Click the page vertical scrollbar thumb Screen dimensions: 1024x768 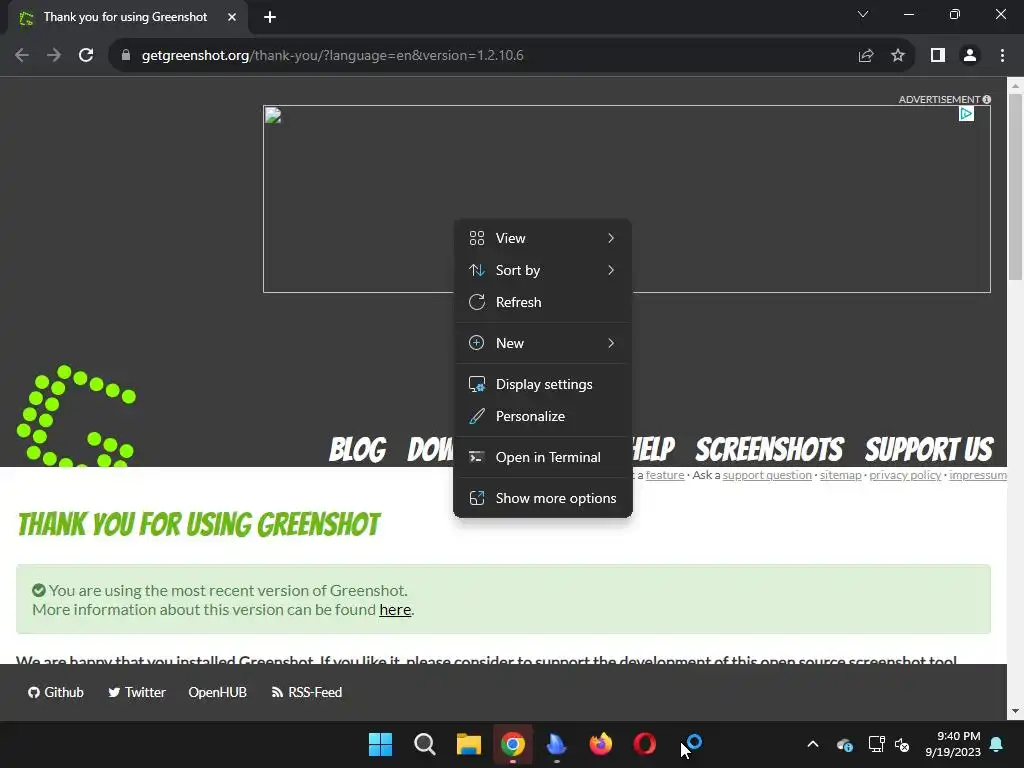point(1016,187)
